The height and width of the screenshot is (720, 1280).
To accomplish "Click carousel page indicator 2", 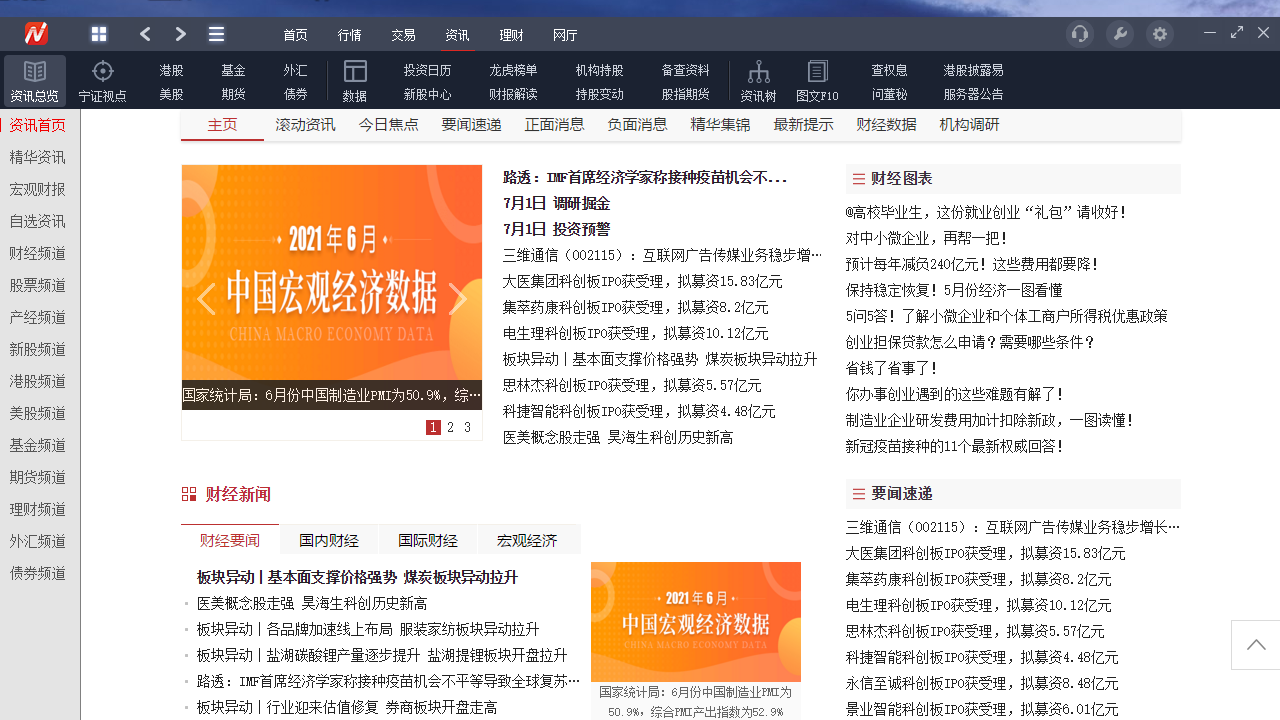I will (450, 427).
